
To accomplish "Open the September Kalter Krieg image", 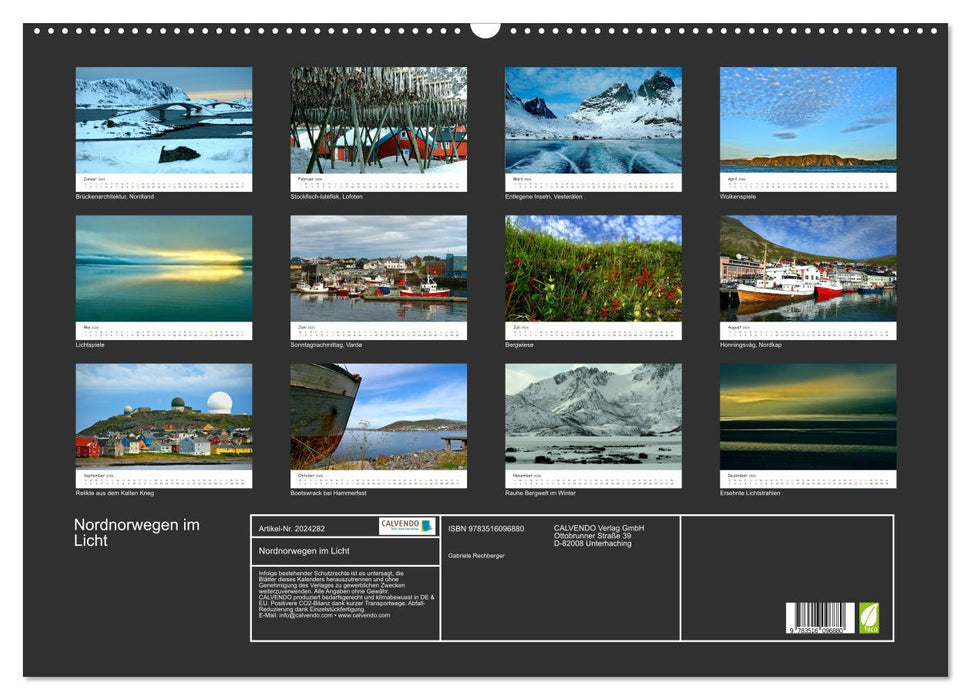I will tap(160, 415).
